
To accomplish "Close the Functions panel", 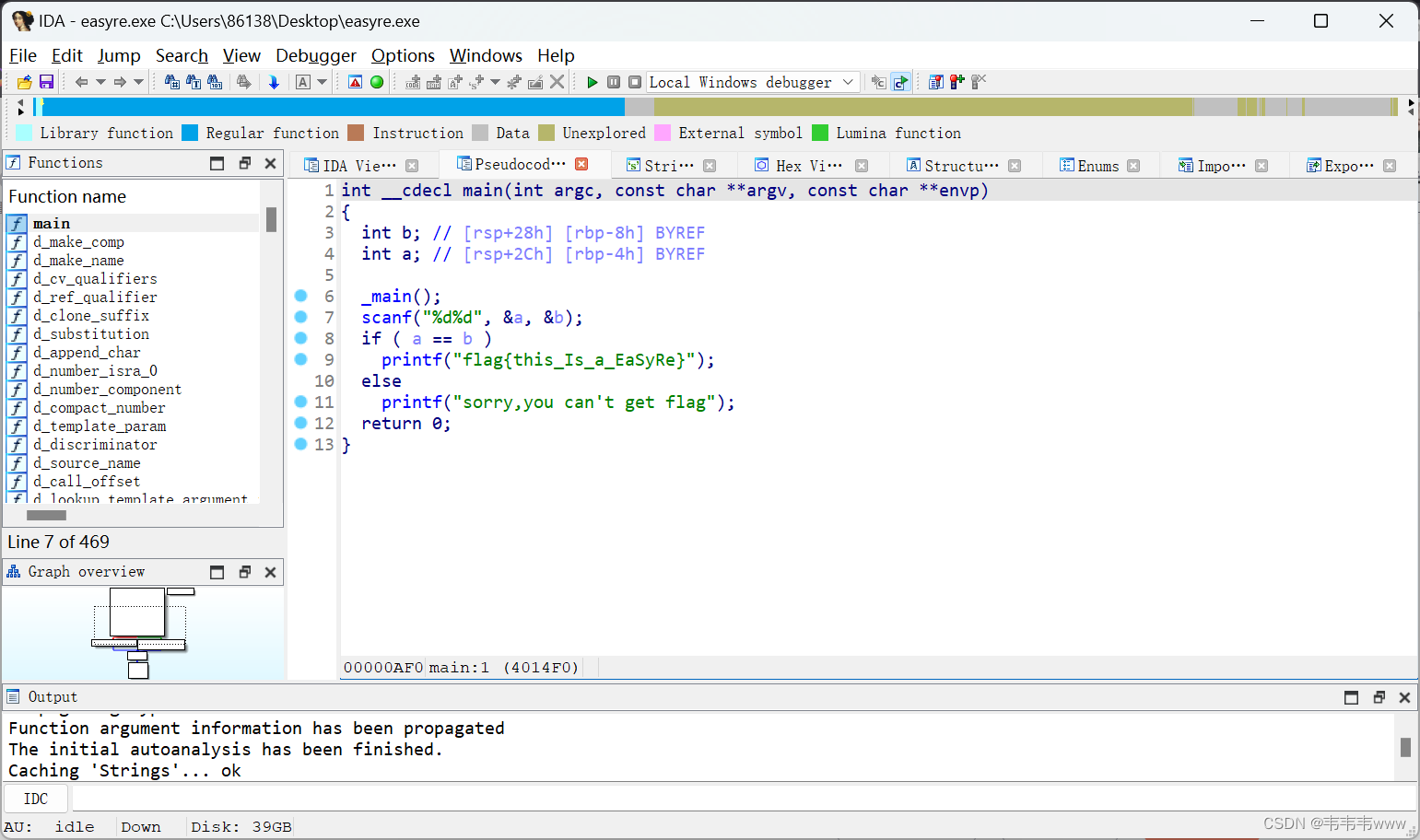I will (270, 163).
